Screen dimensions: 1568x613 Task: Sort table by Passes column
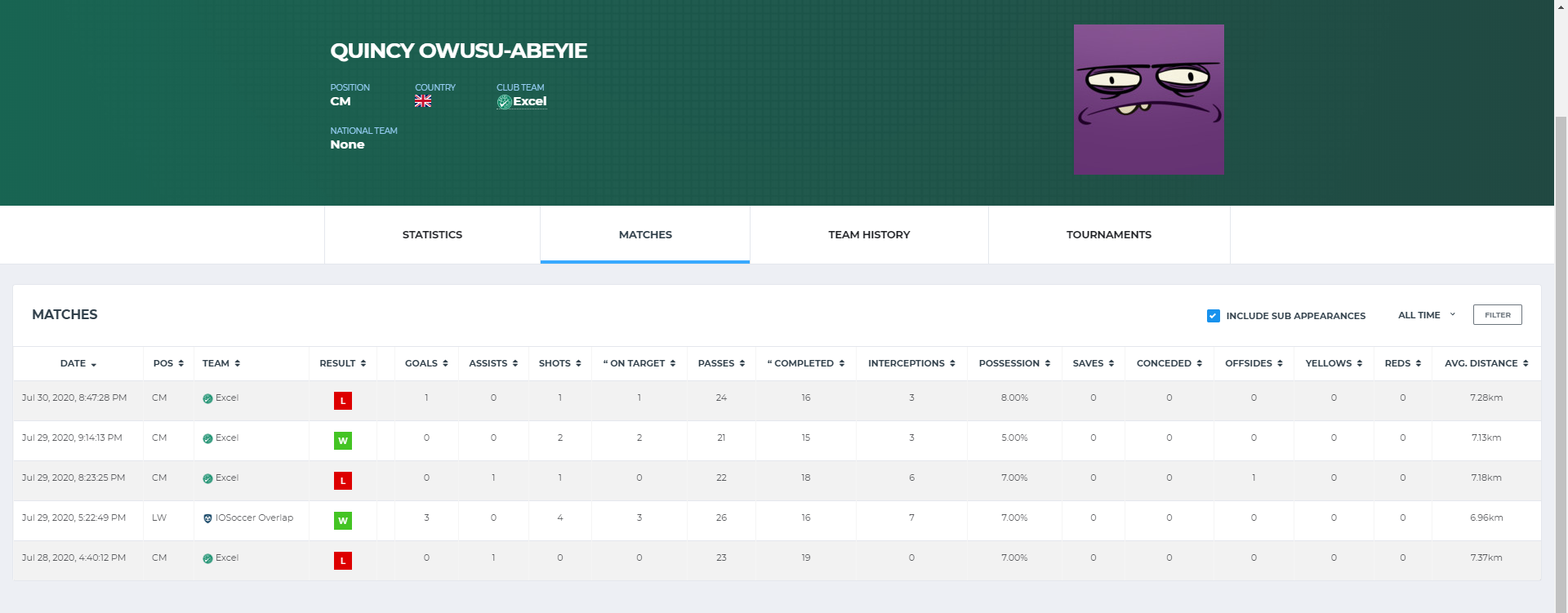pos(721,363)
